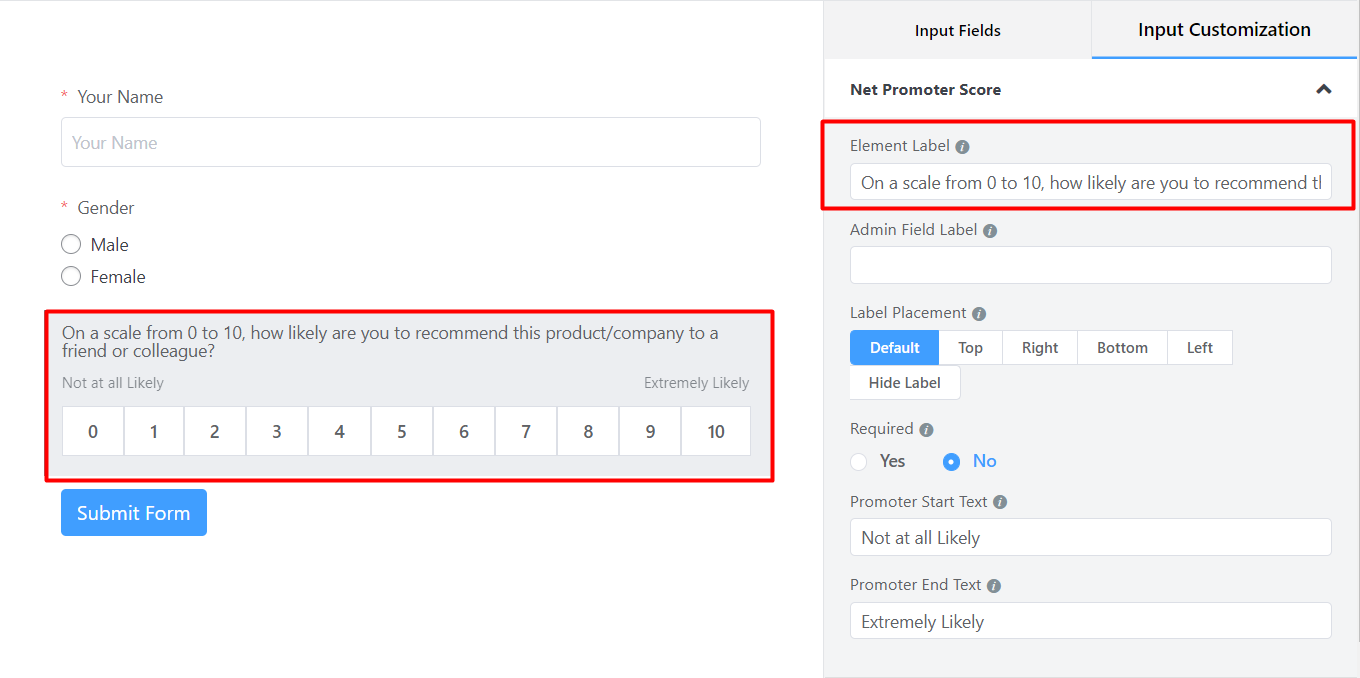Set Required option to Yes
The height and width of the screenshot is (678, 1360).
tap(858, 461)
